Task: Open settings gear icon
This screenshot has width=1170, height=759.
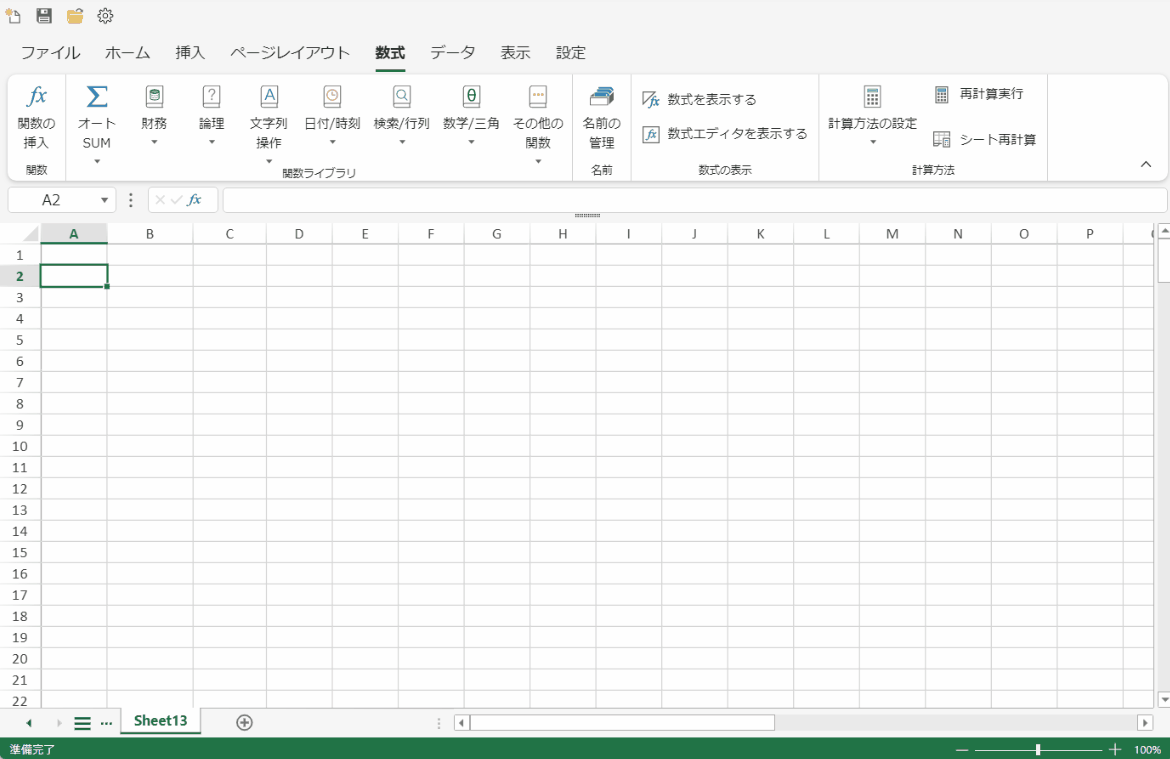Action: 105,16
